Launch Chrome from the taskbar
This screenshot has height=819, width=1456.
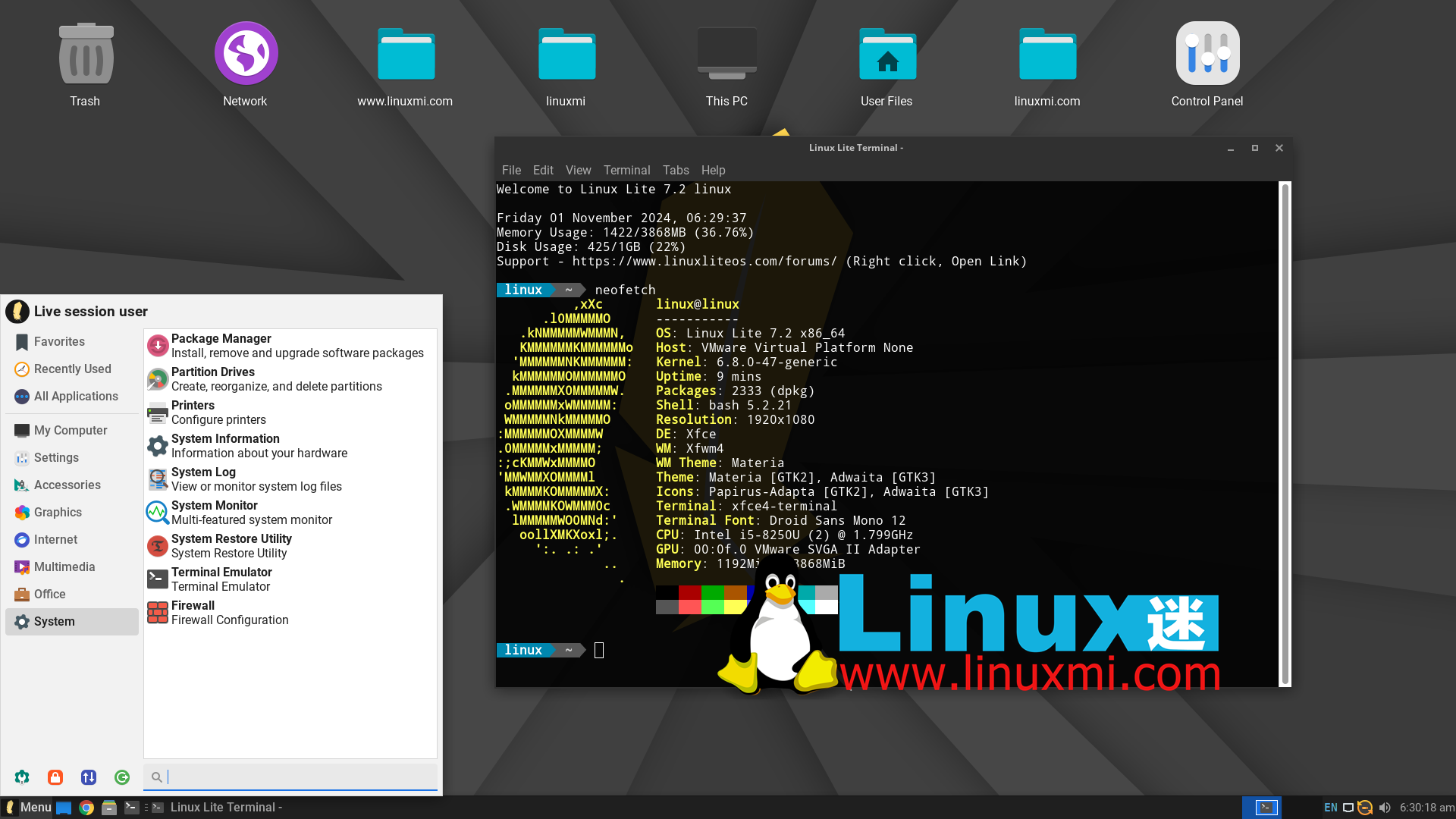[x=86, y=808]
